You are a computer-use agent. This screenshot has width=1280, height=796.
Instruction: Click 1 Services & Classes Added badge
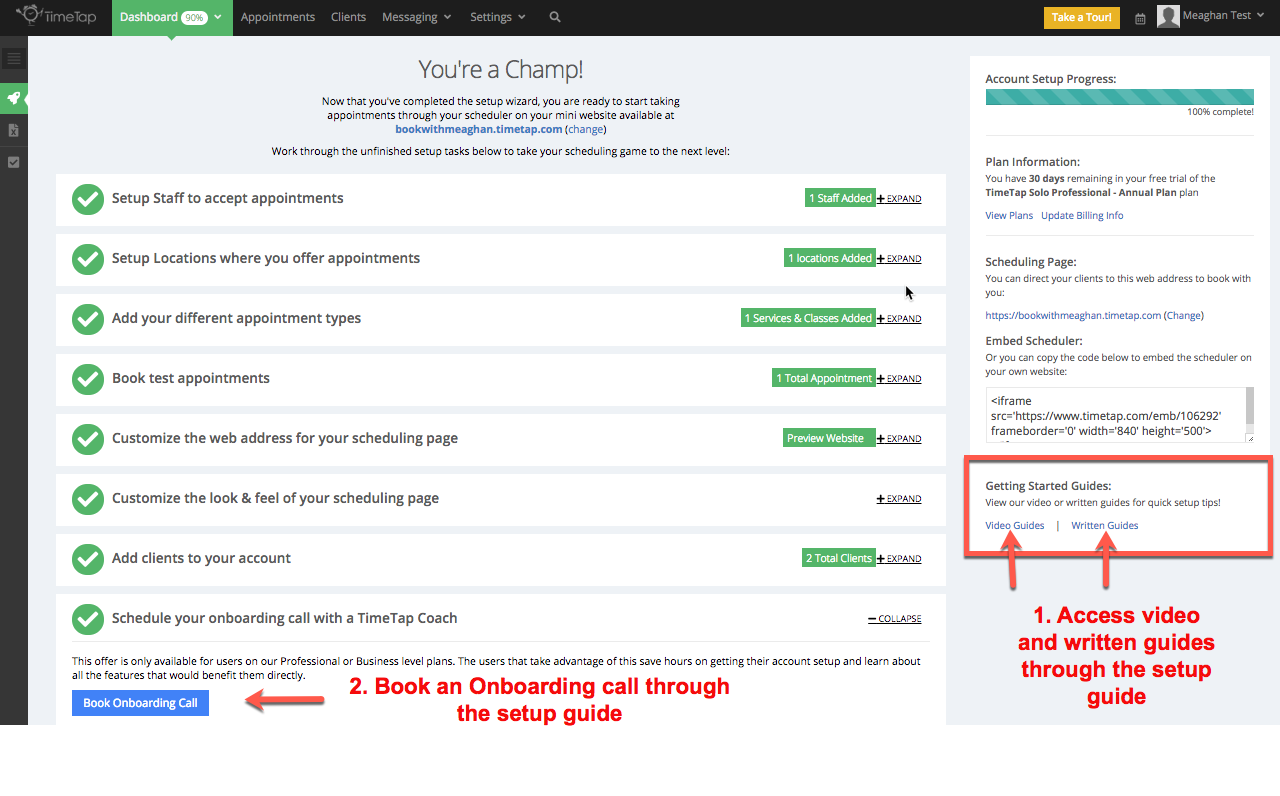(x=808, y=319)
